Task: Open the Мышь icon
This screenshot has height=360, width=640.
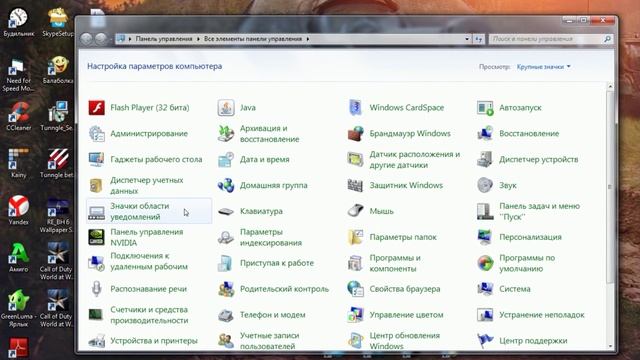Action: 356,211
